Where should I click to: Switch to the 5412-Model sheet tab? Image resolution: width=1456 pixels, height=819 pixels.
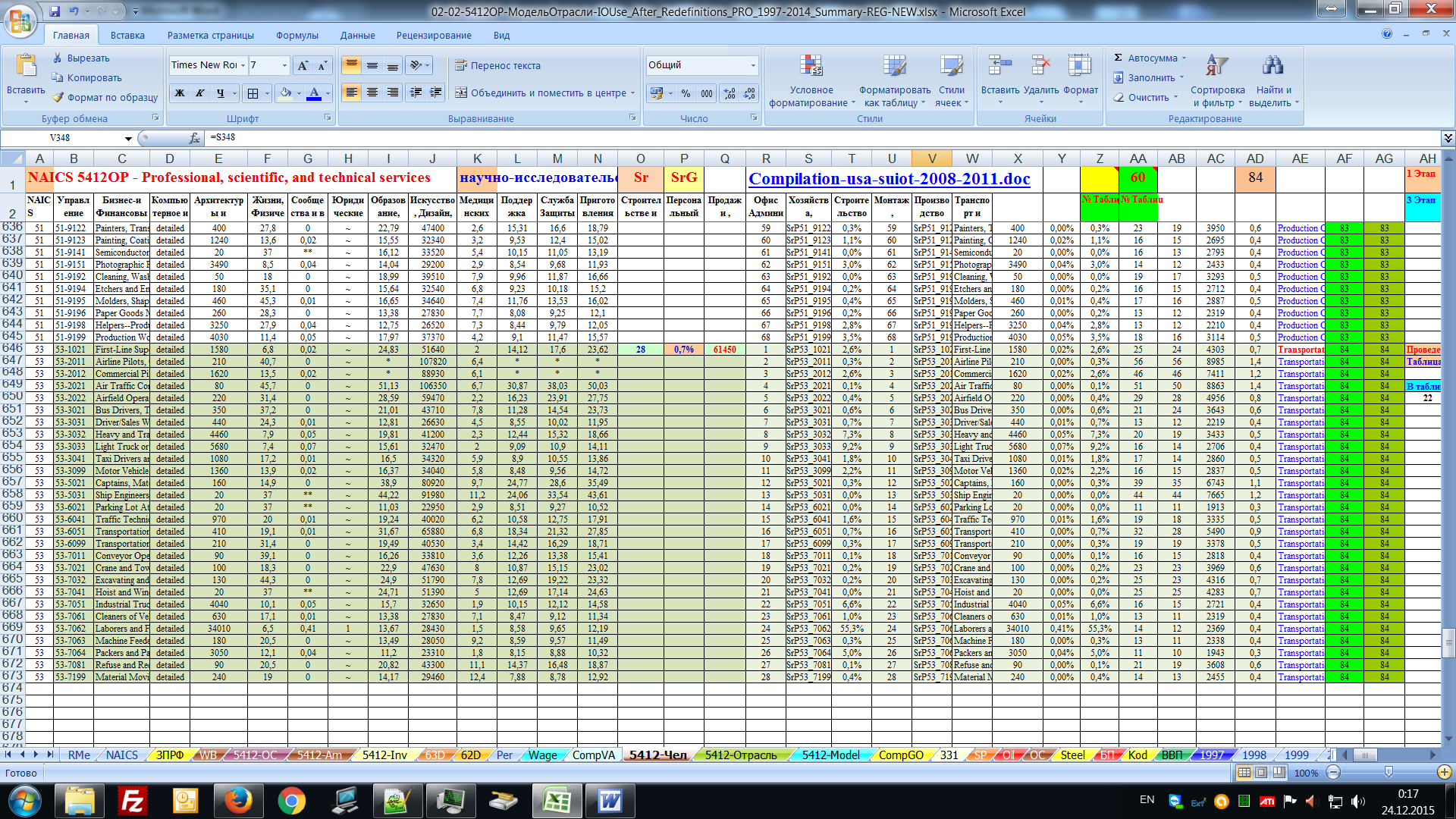(x=830, y=755)
